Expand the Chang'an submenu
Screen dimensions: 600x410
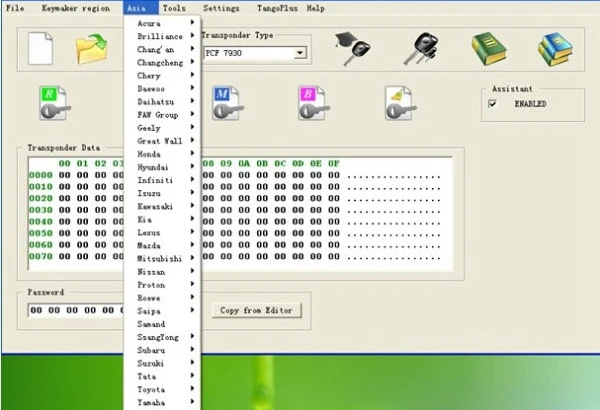point(162,49)
